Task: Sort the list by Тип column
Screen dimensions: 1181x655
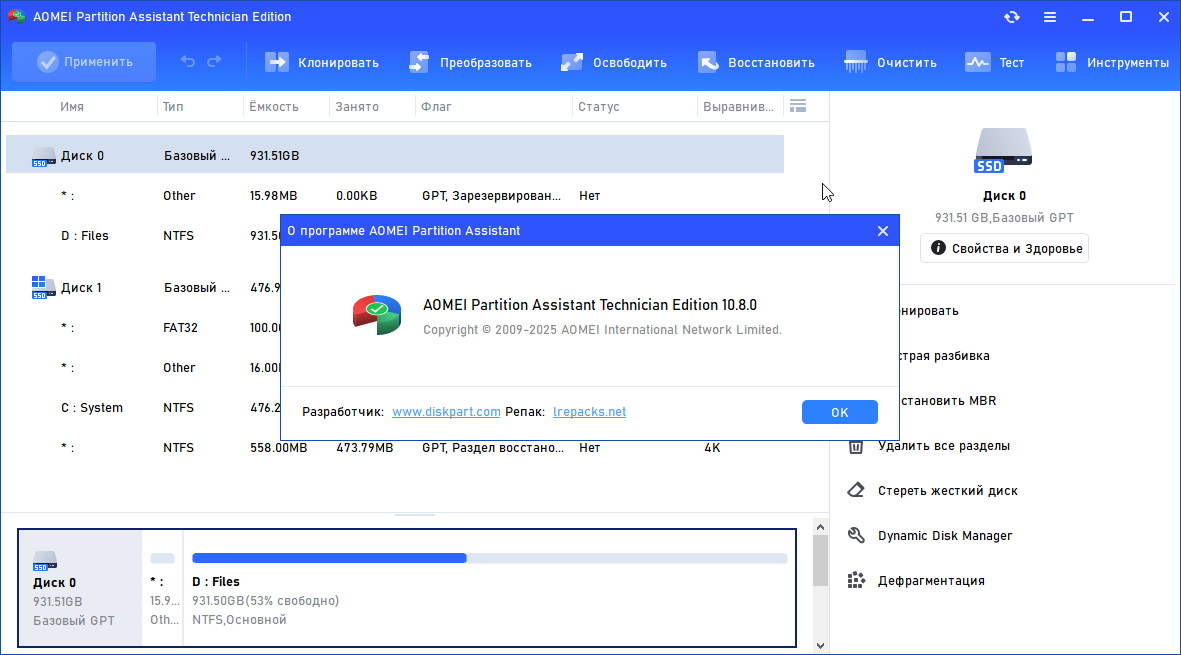Action: (172, 107)
